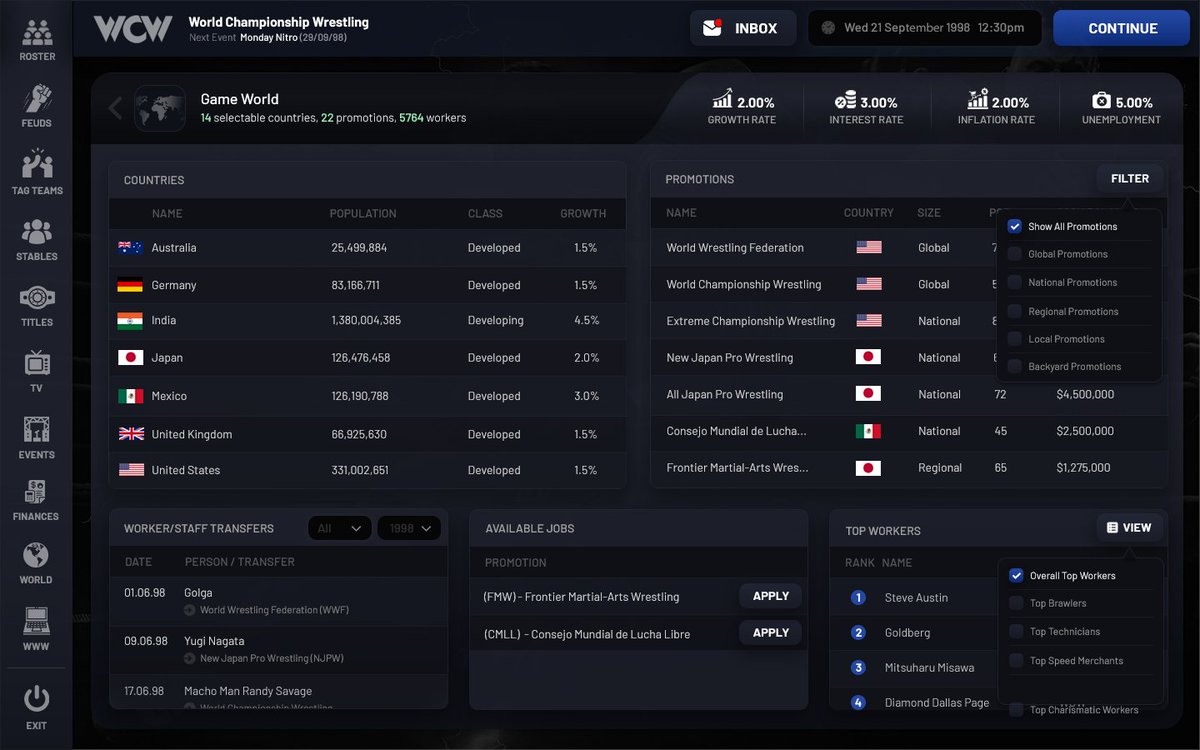Open the Titles belt section
The height and width of the screenshot is (750, 1200).
point(37,305)
